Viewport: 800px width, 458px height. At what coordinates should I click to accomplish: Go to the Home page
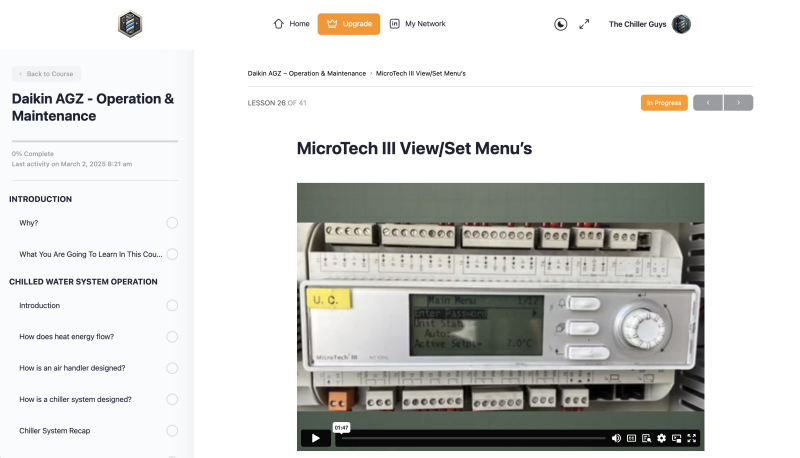coord(291,24)
